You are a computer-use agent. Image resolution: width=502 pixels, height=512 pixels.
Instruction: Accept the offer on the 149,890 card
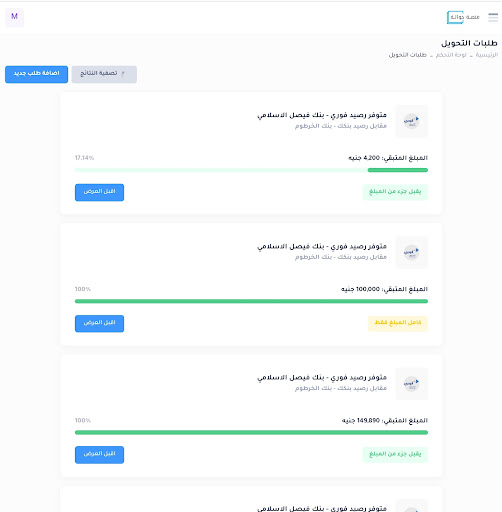click(x=99, y=455)
